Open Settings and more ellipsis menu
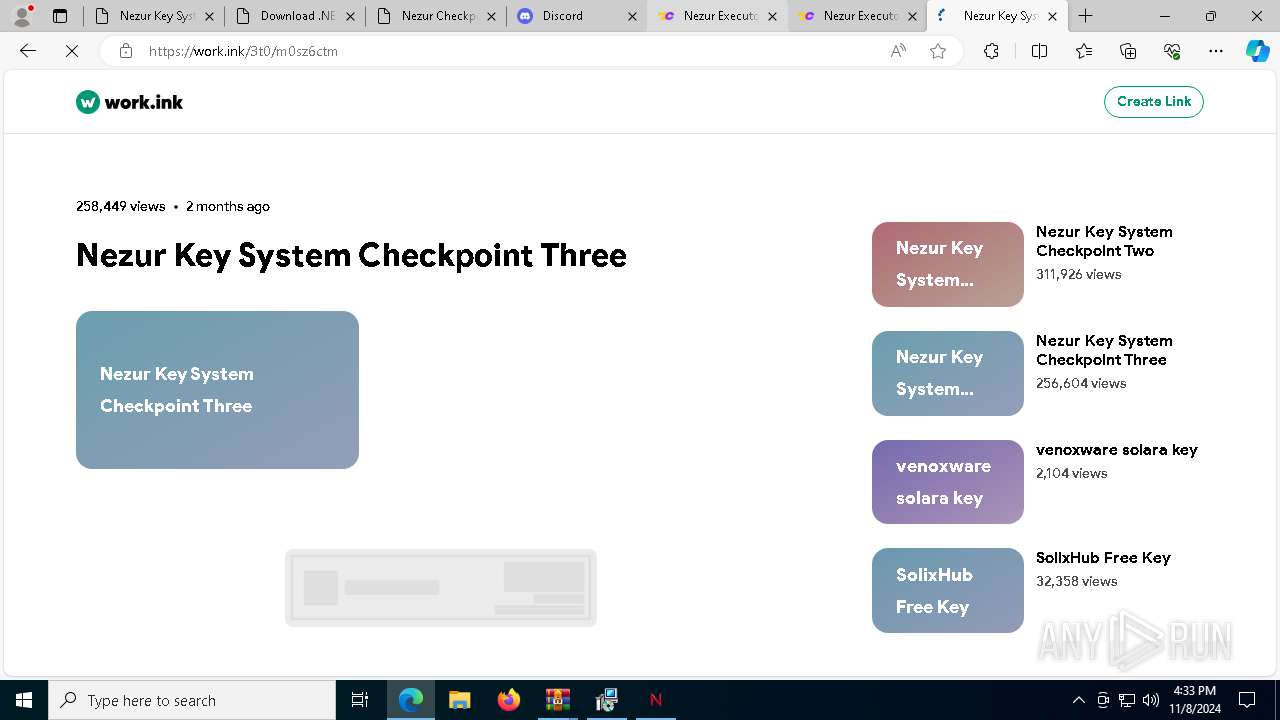Viewport: 1280px width, 720px height. pos(1216,51)
